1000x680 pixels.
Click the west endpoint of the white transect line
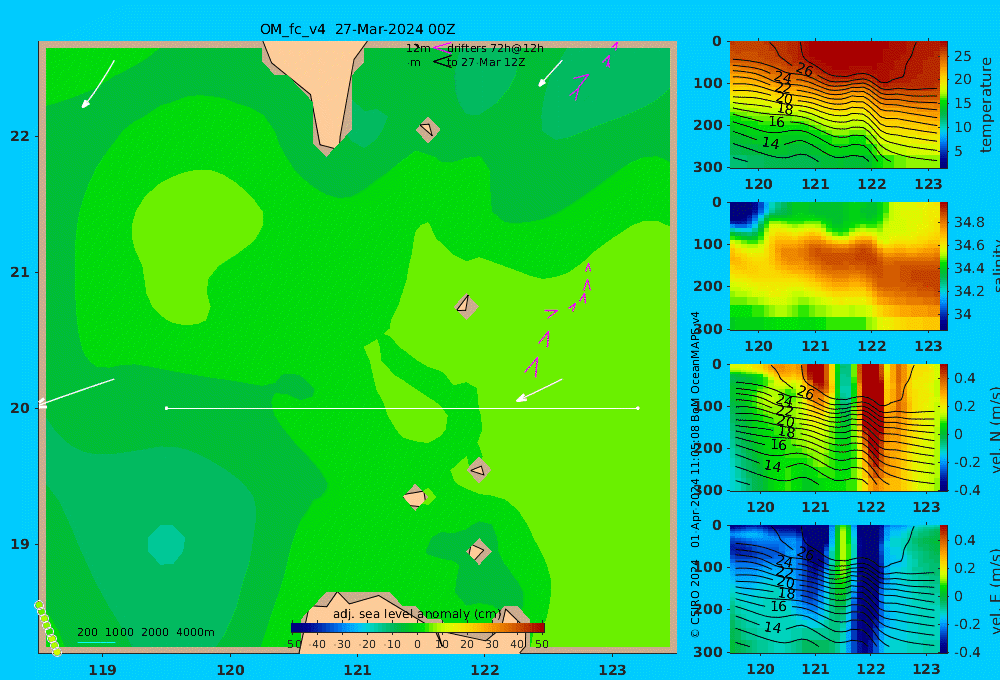tap(166, 408)
